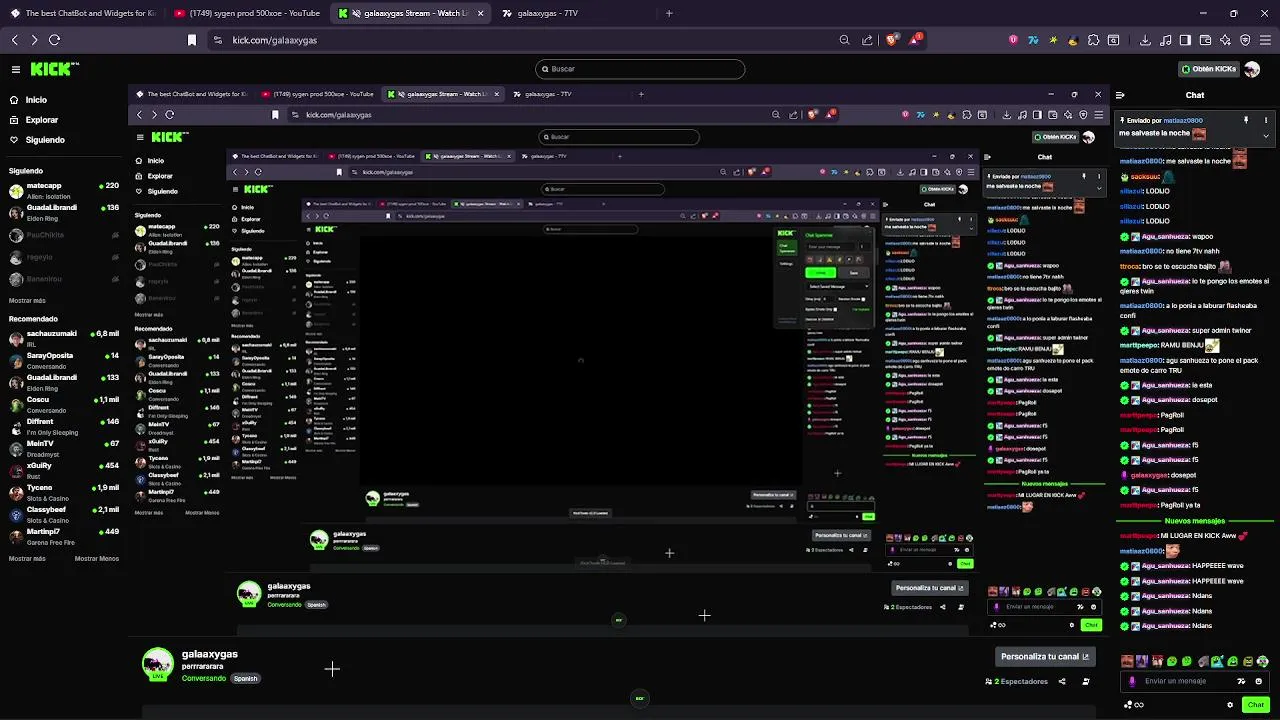
Task: Click the outermost Kick Buscar search field
Action: (640, 69)
